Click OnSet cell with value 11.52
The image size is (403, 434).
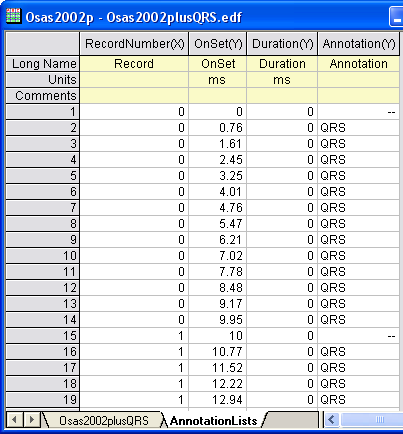pos(218,368)
